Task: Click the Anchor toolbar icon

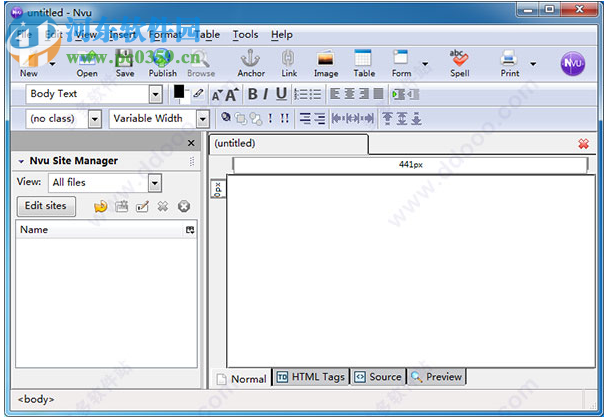Action: click(x=251, y=63)
